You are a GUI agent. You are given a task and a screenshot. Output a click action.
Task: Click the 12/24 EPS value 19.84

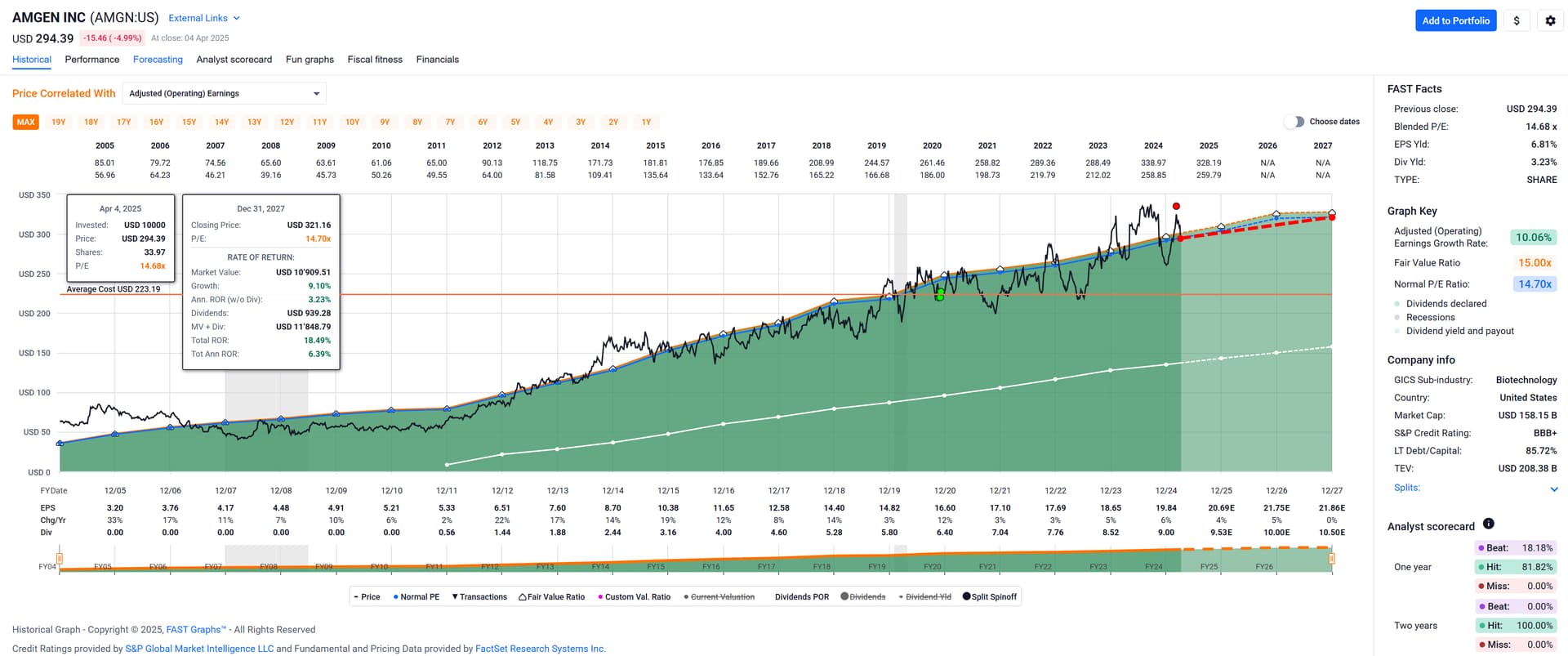click(1165, 508)
